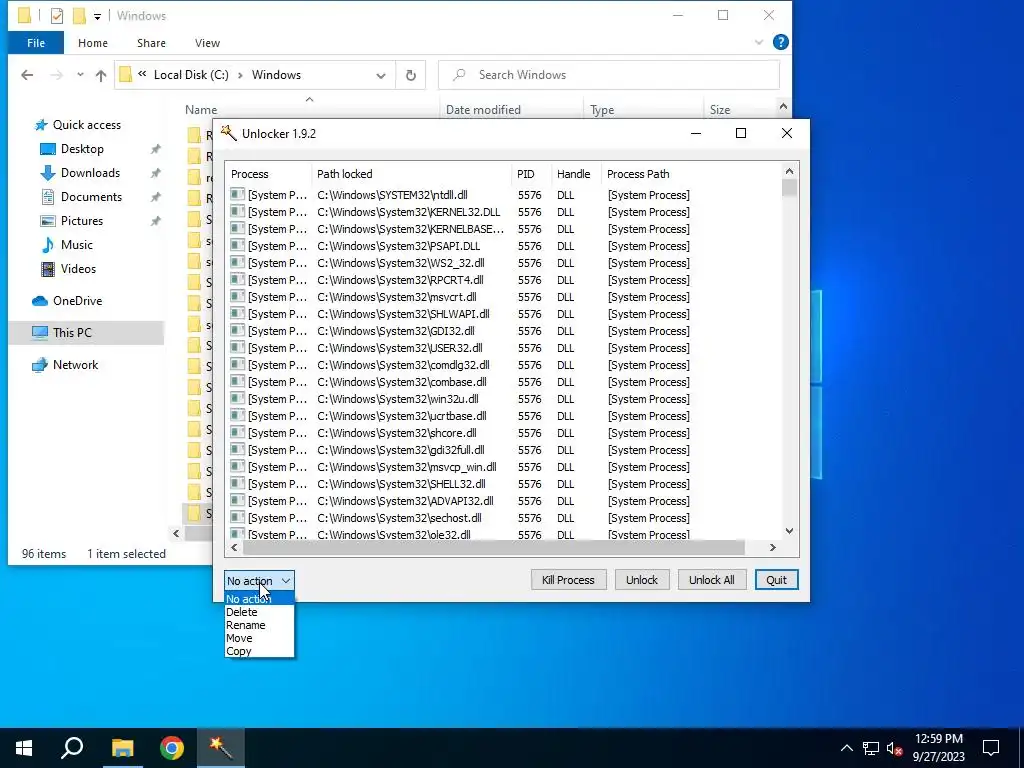This screenshot has width=1024, height=768.
Task: Open the File tab in Explorer
Action: tap(36, 43)
